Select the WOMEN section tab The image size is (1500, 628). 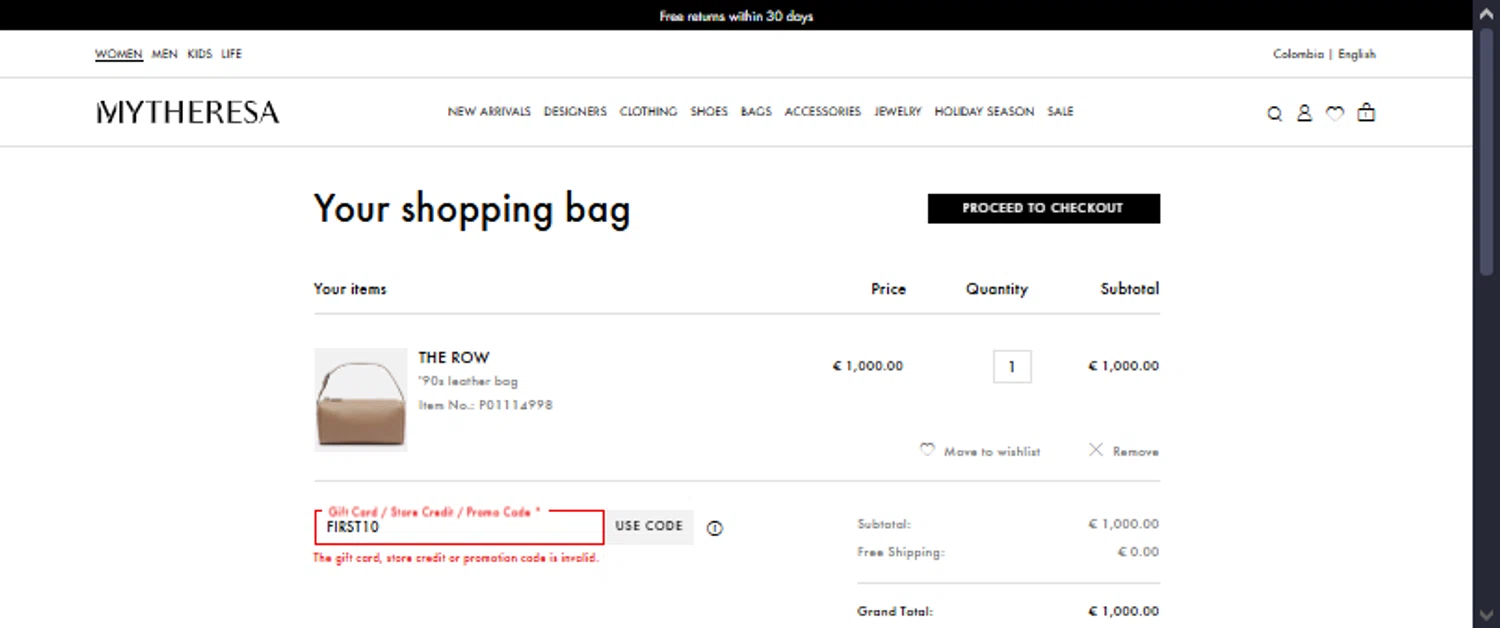click(119, 54)
